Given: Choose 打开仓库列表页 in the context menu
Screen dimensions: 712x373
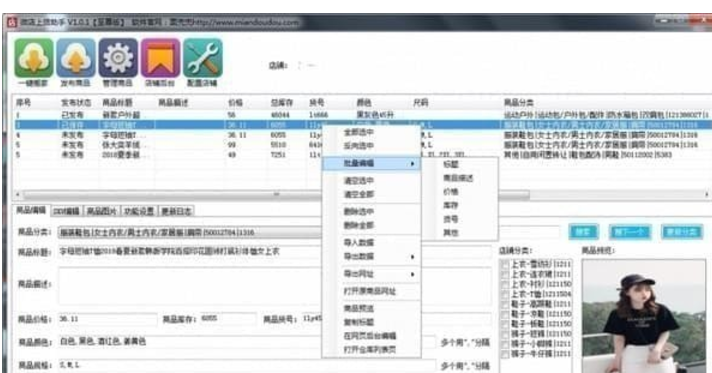Looking at the screenshot, I should coord(371,349).
